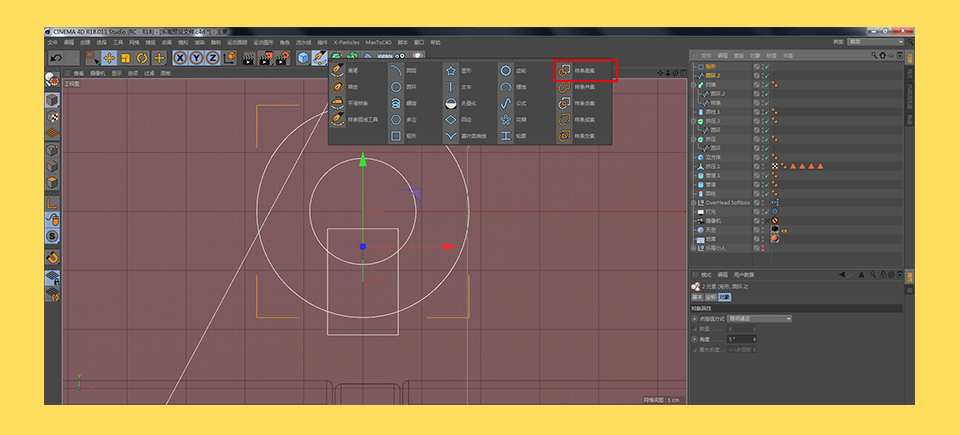960x435 pixels.
Task: Open the MaxToC4D menu
Action: pyautogui.click(x=378, y=43)
